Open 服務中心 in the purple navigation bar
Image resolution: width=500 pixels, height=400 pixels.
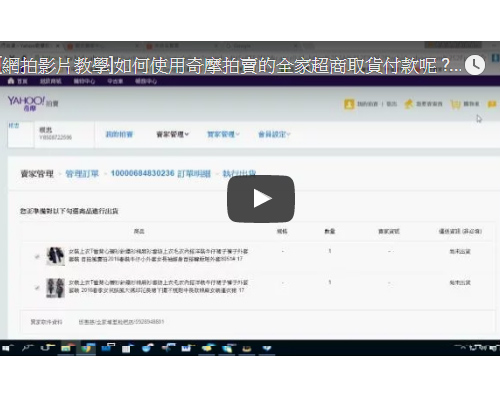tap(146, 81)
